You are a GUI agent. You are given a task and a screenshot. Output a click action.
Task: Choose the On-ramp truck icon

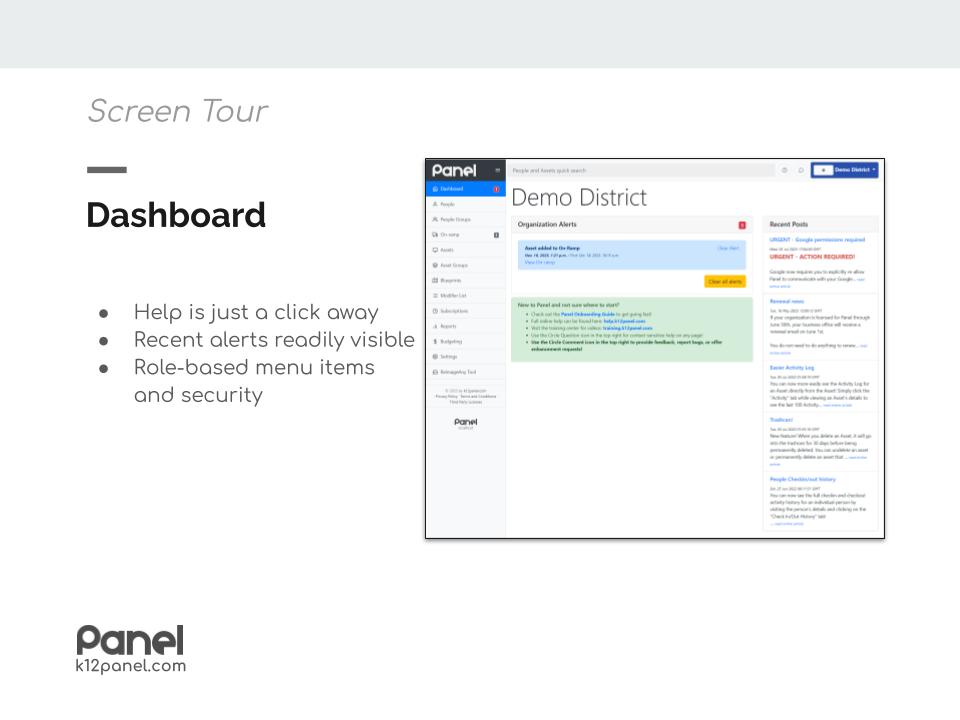pyautogui.click(x=435, y=234)
